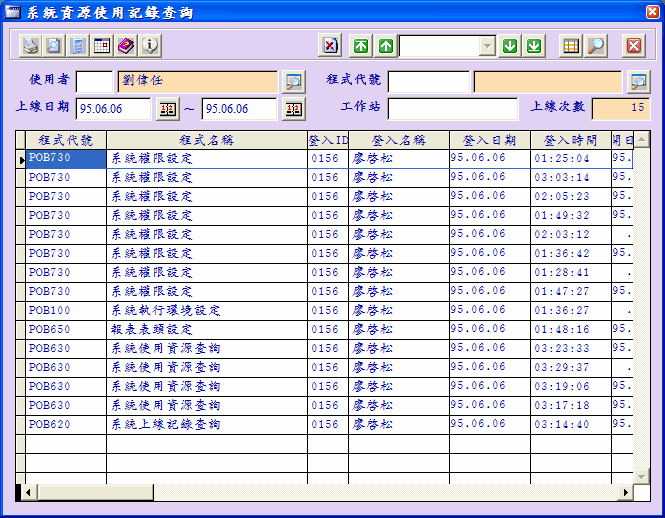The width and height of the screenshot is (665, 518).
Task: Open the toolbar combo box dropdown
Action: [487, 46]
